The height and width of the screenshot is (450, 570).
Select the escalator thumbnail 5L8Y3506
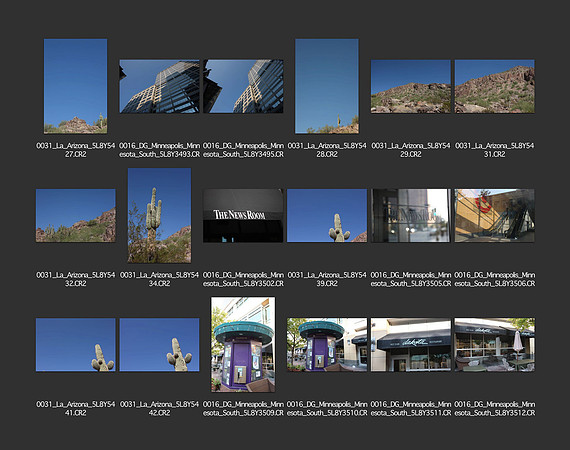point(494,216)
